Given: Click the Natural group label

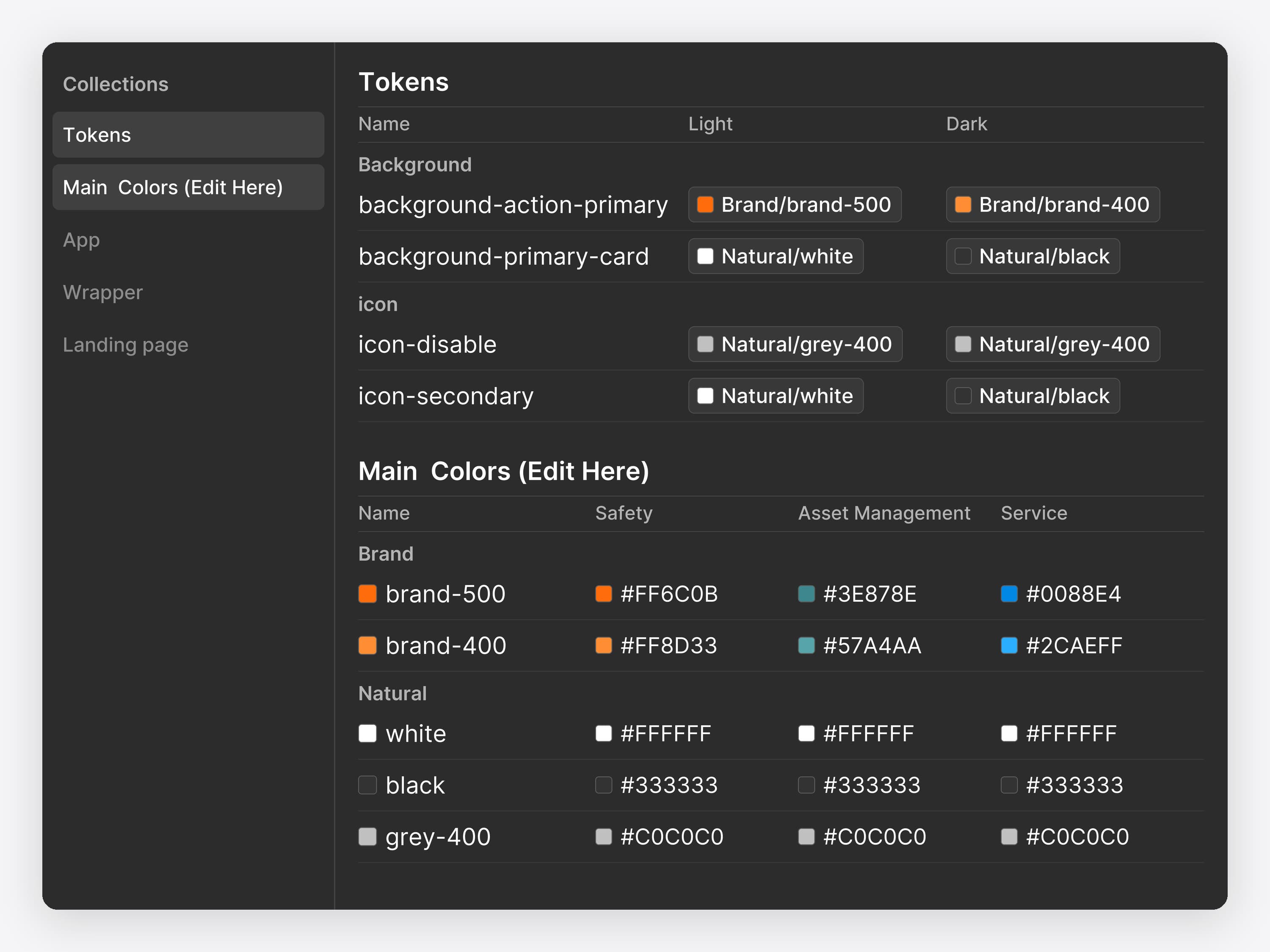Looking at the screenshot, I should pos(393,693).
